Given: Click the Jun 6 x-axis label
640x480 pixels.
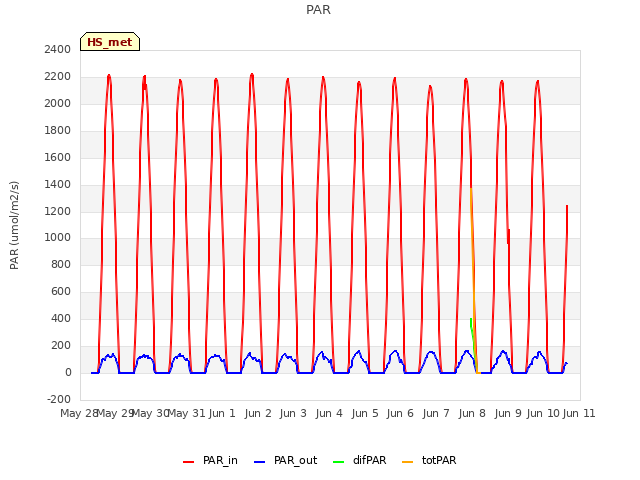Looking at the screenshot, I should [x=400, y=414].
